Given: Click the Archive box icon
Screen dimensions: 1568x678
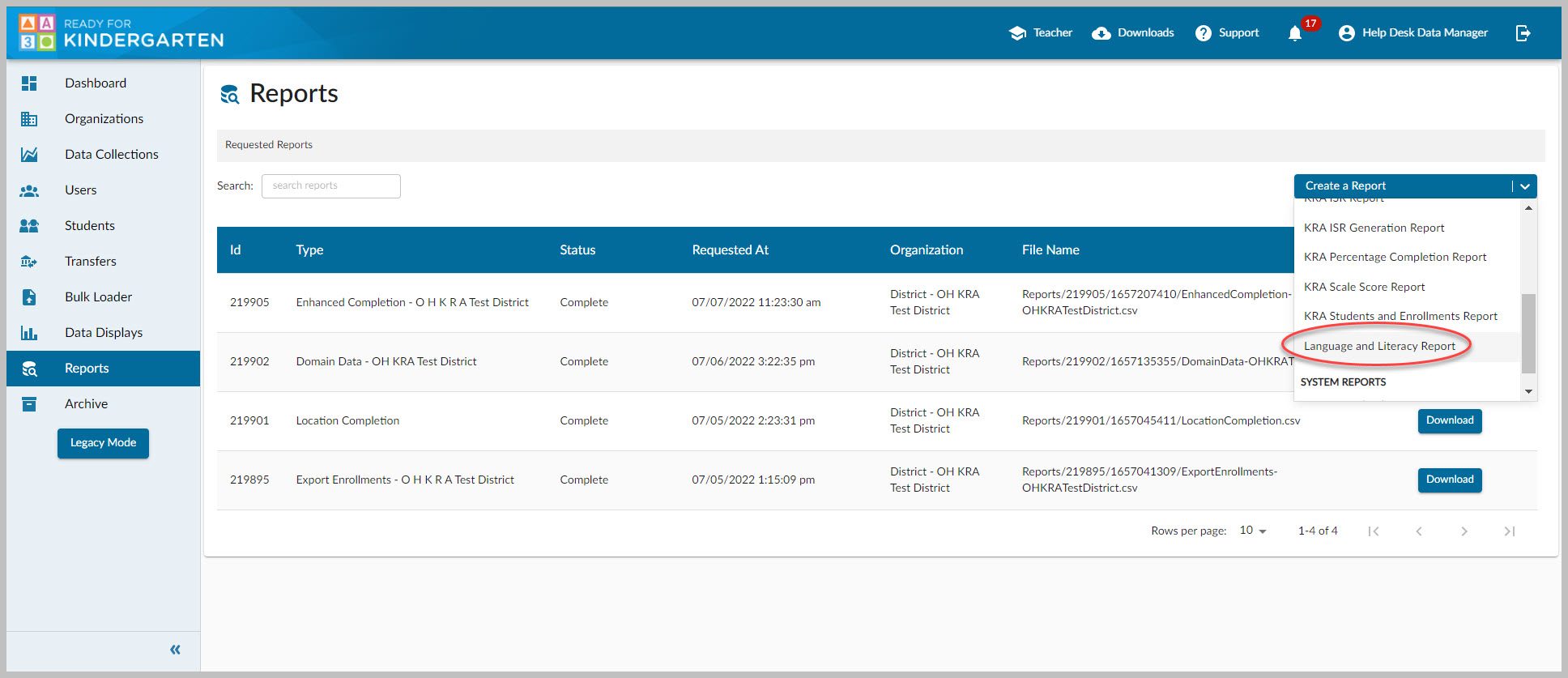Looking at the screenshot, I should pyautogui.click(x=29, y=403).
